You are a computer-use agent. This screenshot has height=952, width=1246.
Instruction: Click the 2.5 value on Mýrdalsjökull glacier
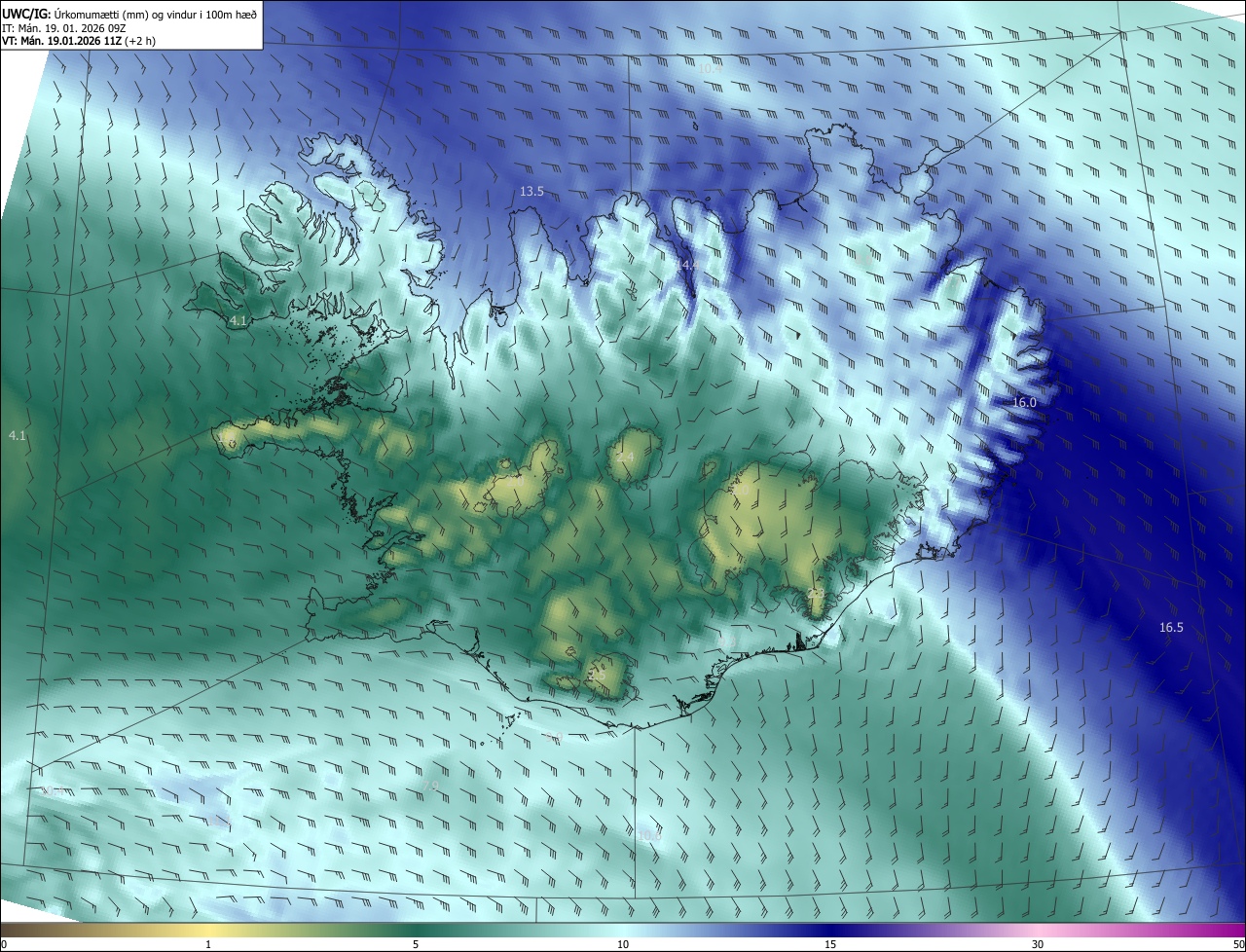pos(596,675)
